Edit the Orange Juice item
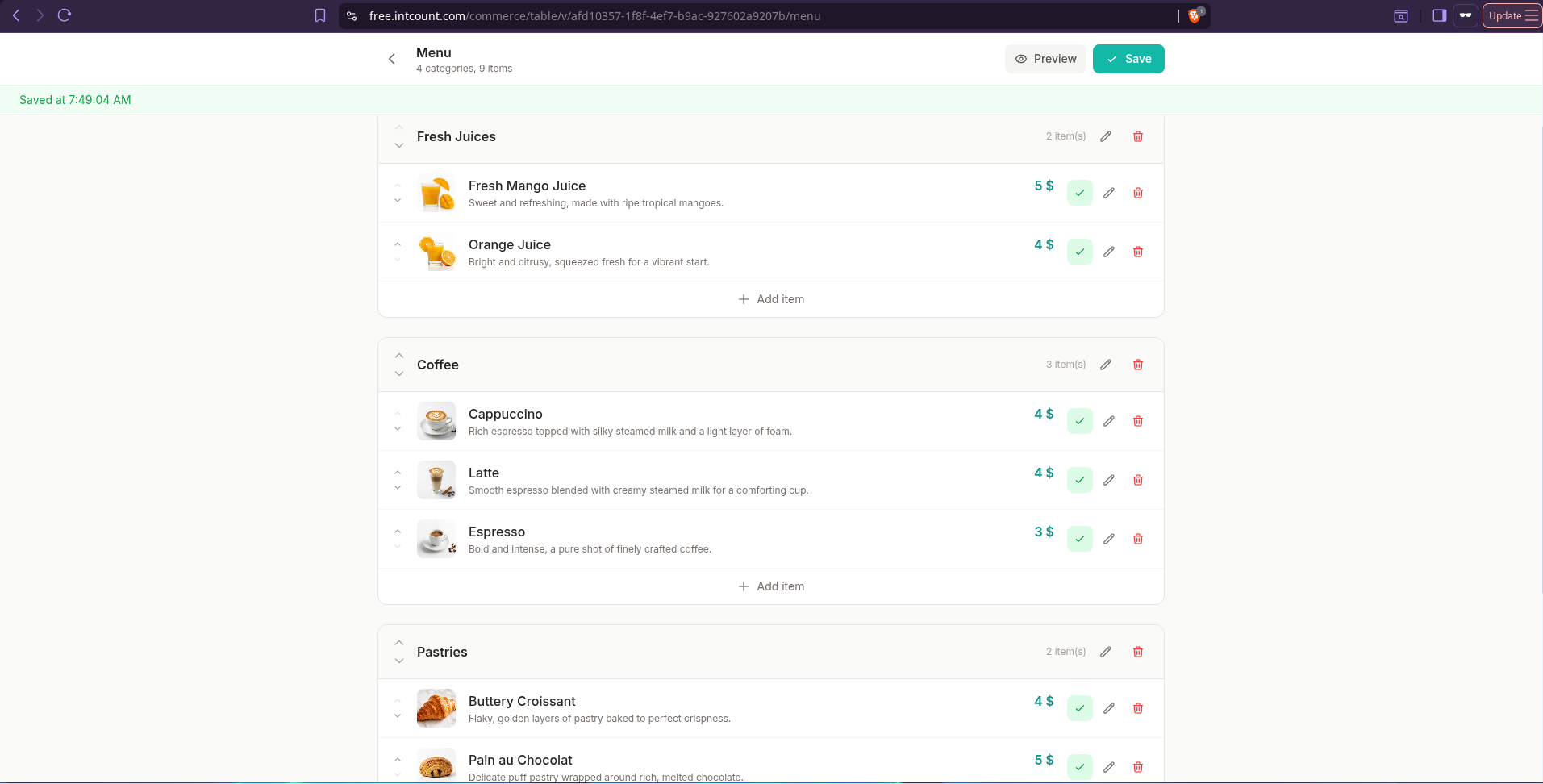Screen dimensions: 1543x784 click(x=1109, y=252)
